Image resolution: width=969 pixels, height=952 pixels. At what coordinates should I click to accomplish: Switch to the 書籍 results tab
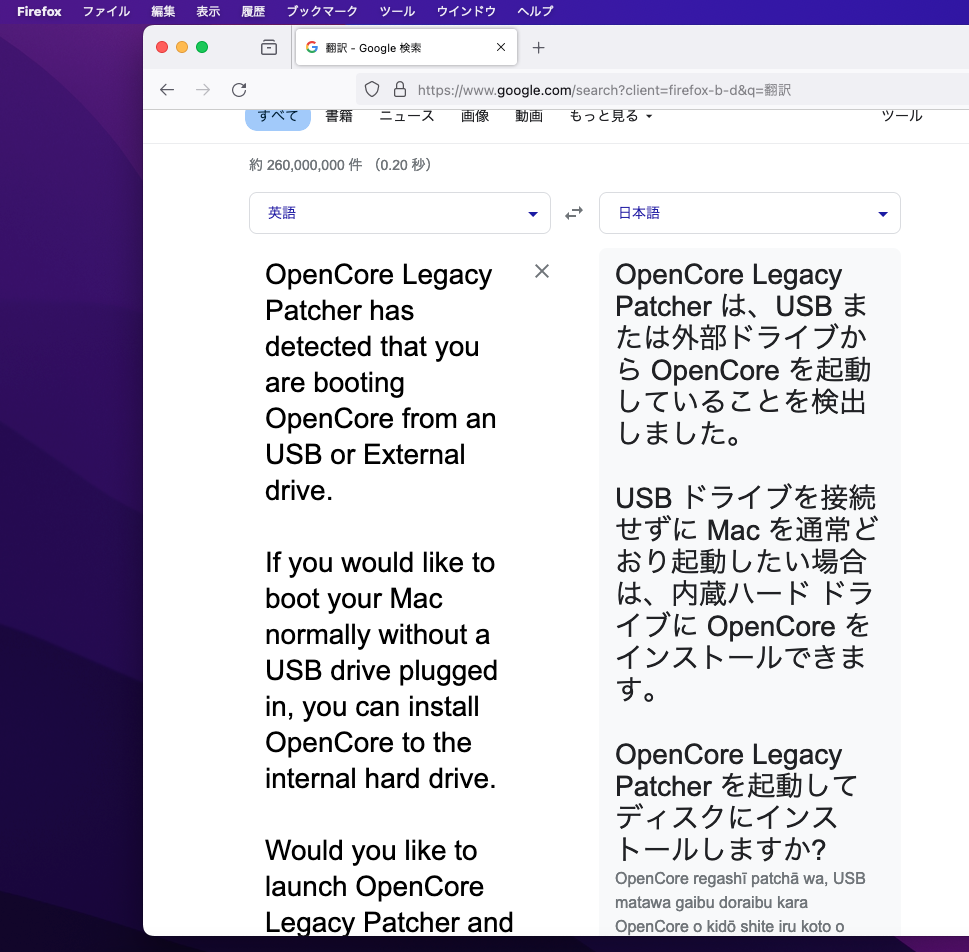(339, 116)
